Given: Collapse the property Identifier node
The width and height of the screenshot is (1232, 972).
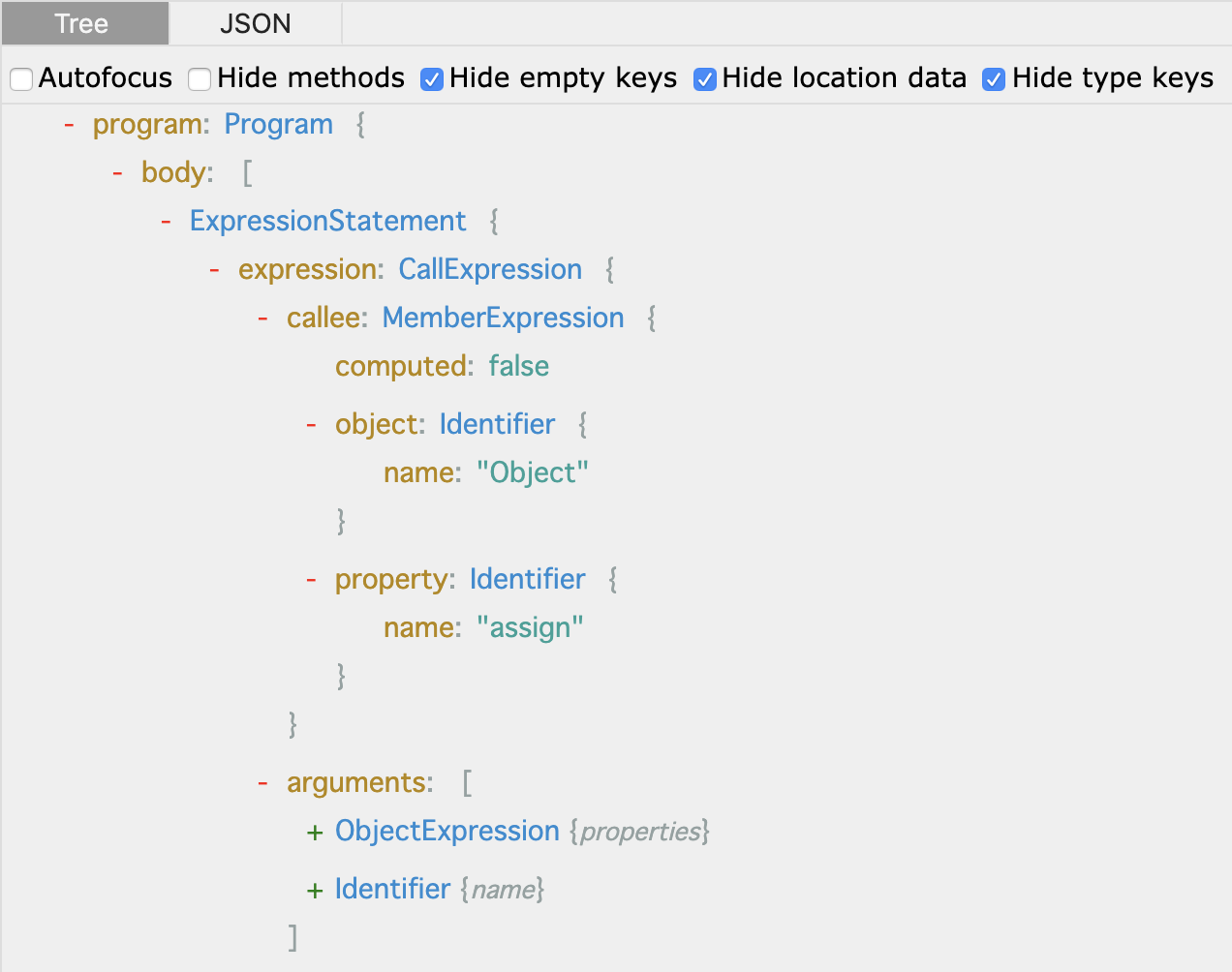Looking at the screenshot, I should click(311, 580).
